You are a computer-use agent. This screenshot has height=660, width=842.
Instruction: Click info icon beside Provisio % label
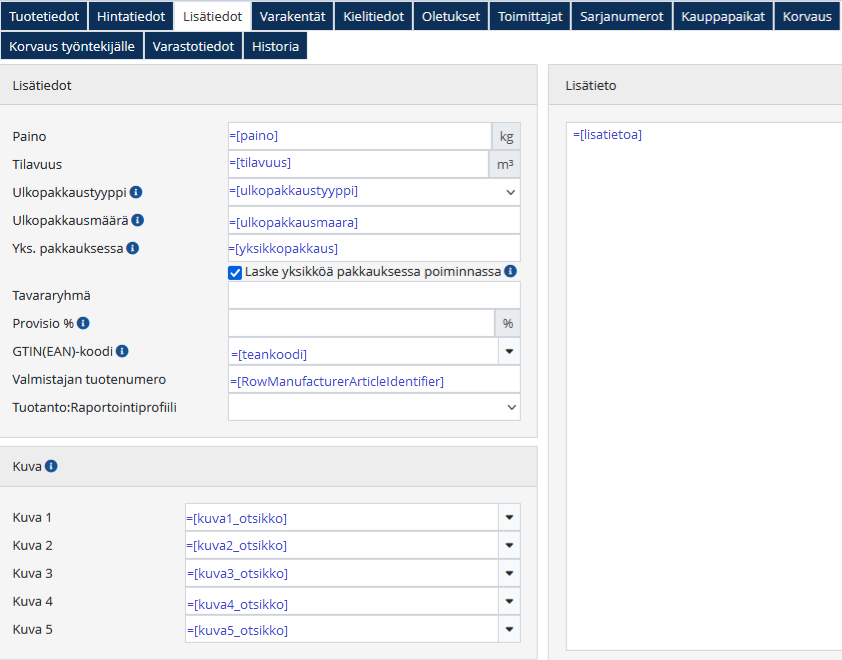pyautogui.click(x=83, y=323)
